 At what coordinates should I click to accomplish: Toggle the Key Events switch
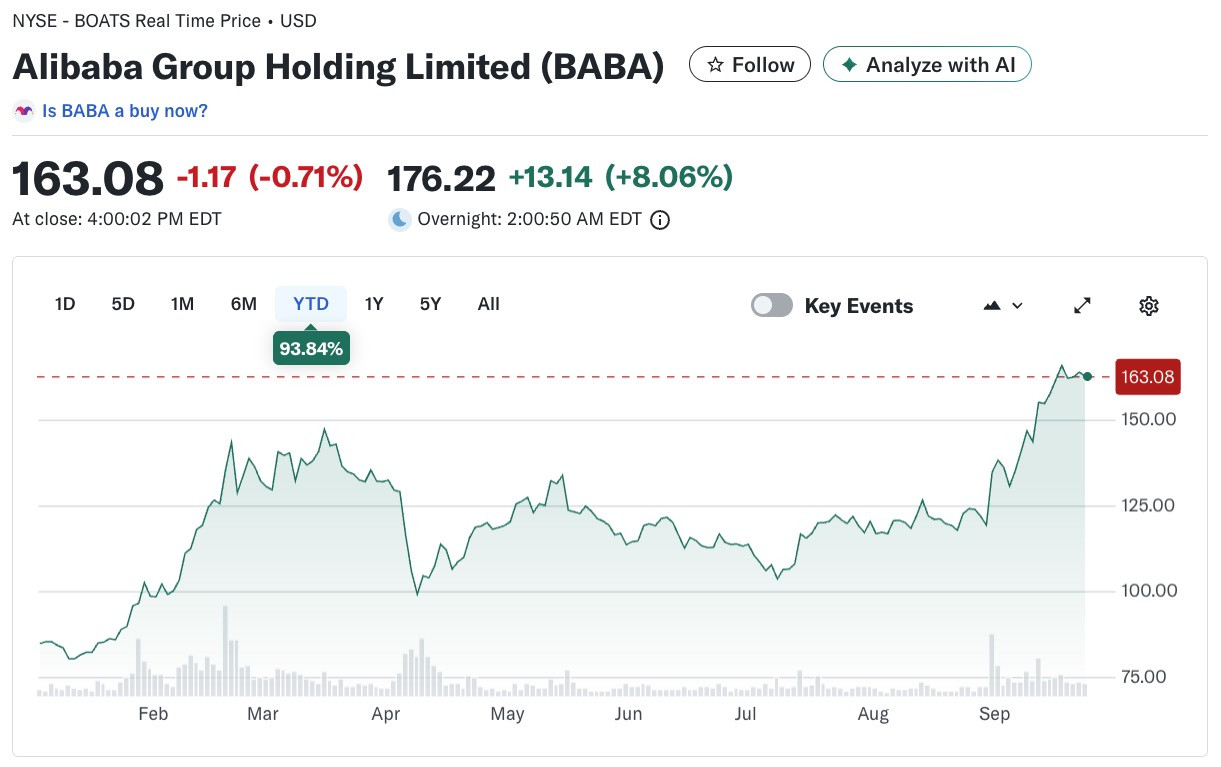point(772,306)
